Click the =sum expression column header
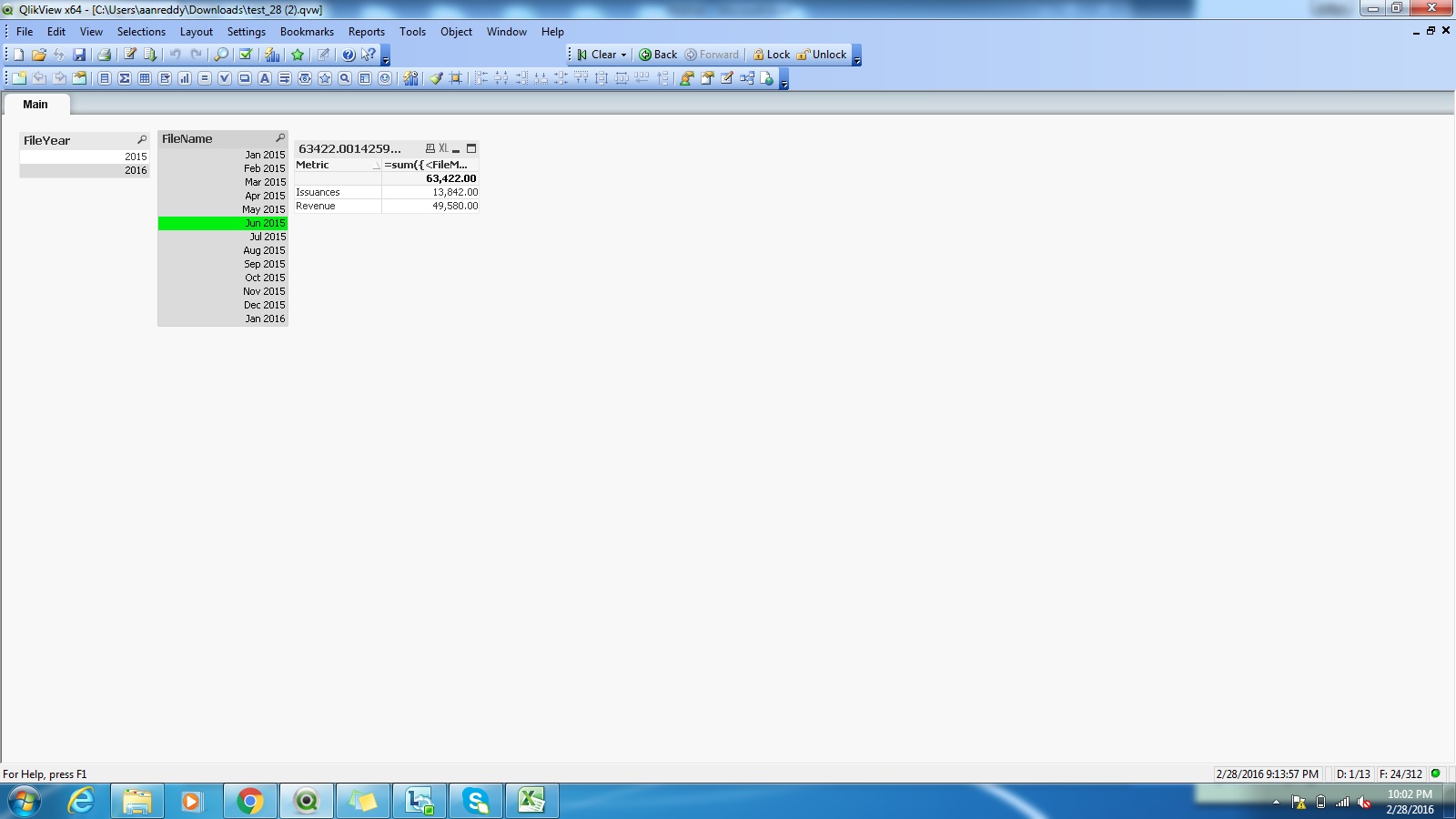This screenshot has height=819, width=1456. (430, 165)
